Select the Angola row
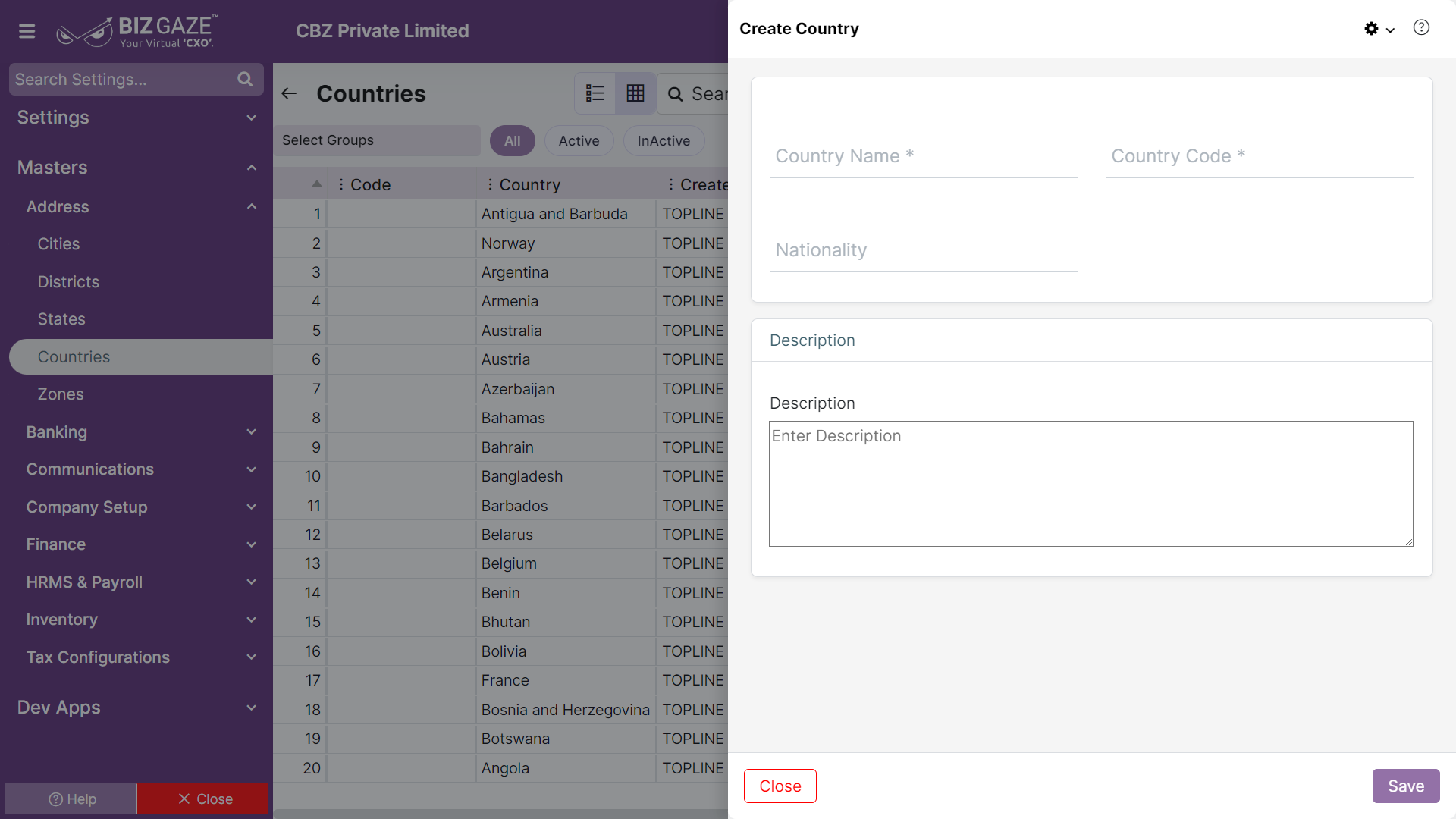1456x819 pixels. [500, 768]
